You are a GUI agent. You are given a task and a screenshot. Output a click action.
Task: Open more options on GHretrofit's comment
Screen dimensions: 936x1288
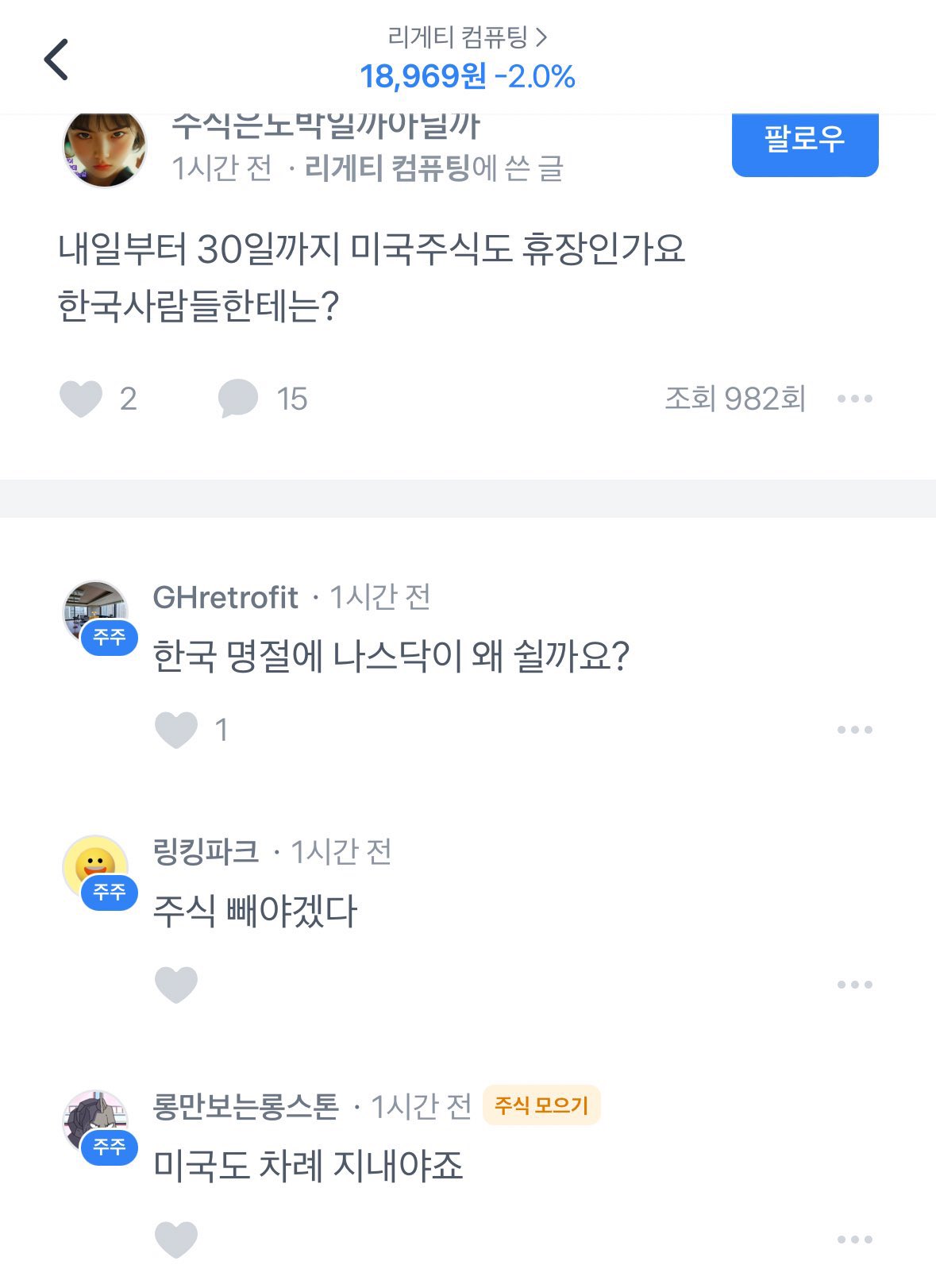click(855, 730)
